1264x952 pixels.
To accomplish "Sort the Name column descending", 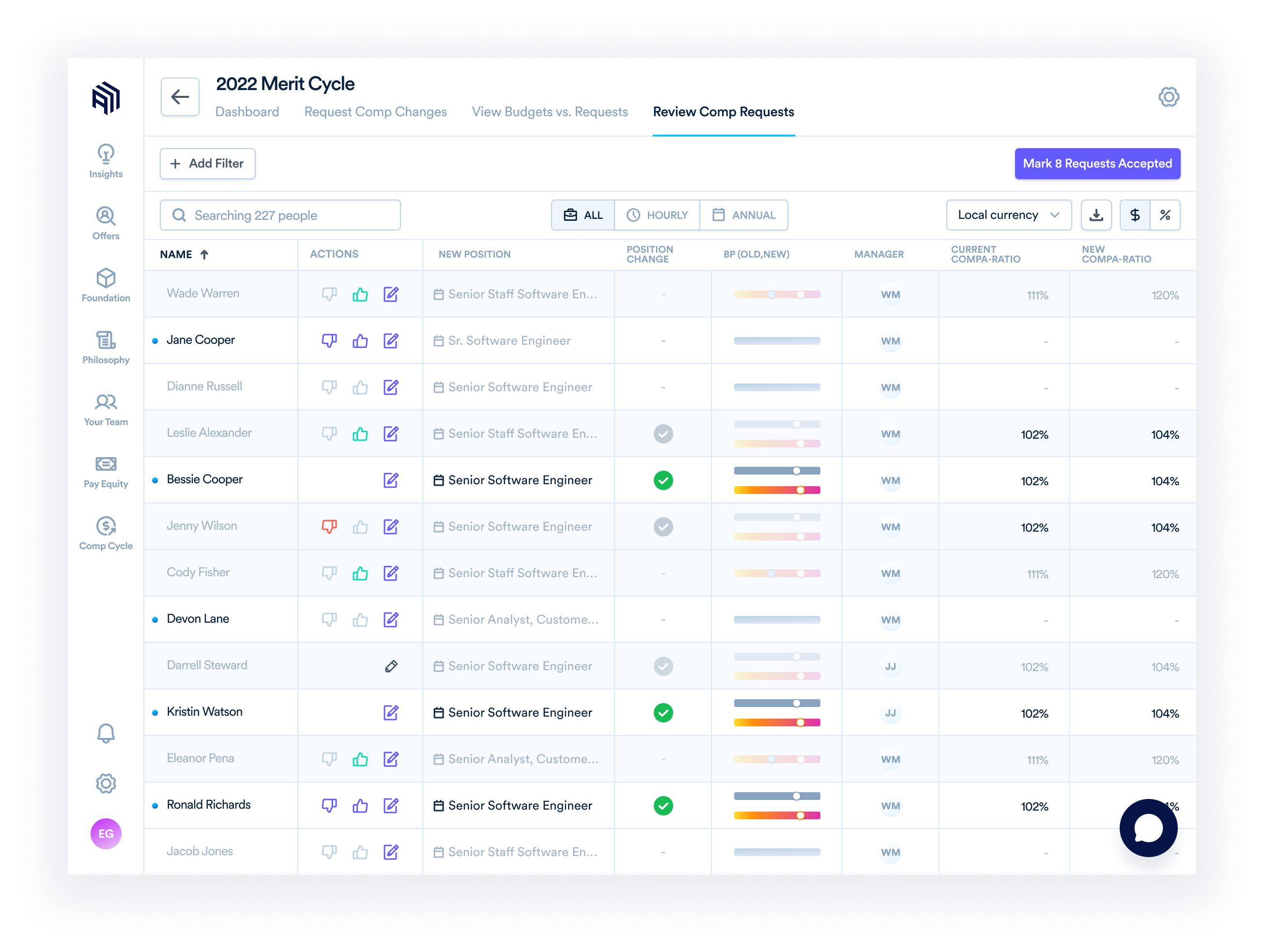I will (x=204, y=254).
